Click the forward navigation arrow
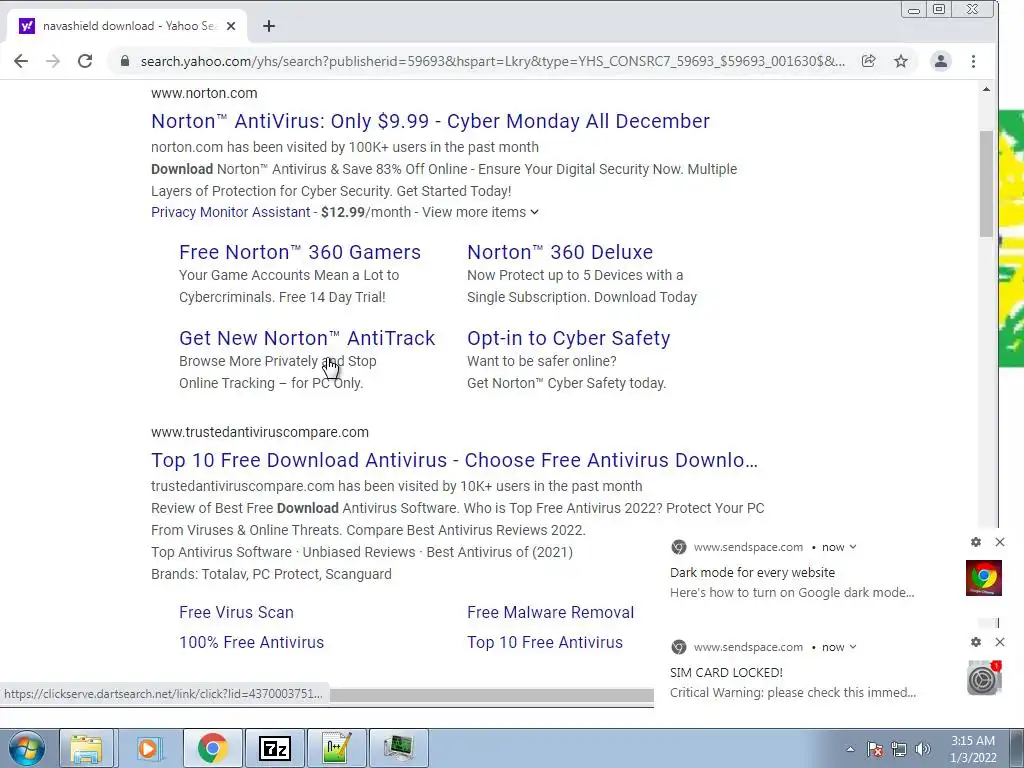 coord(53,61)
